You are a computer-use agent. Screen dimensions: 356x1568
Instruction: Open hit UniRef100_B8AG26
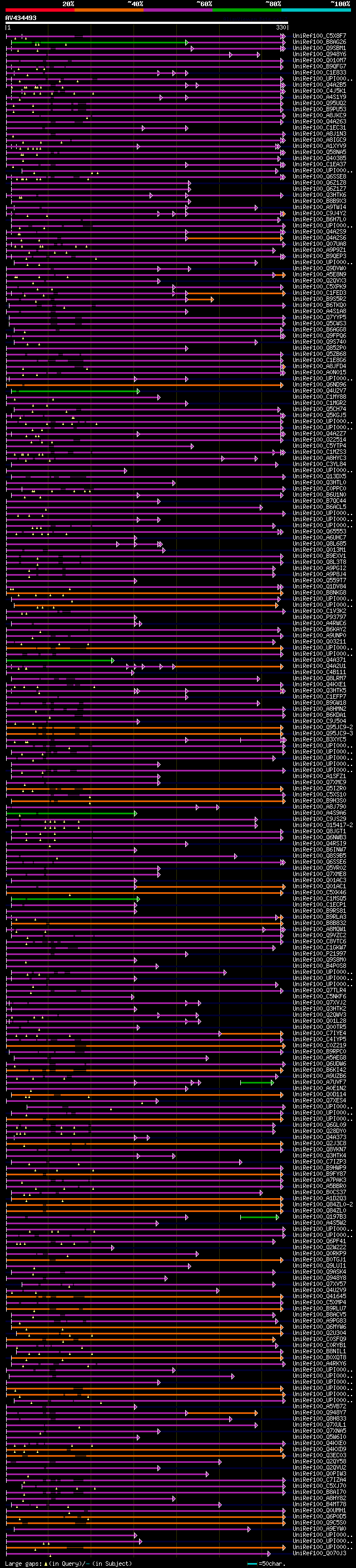point(319,42)
